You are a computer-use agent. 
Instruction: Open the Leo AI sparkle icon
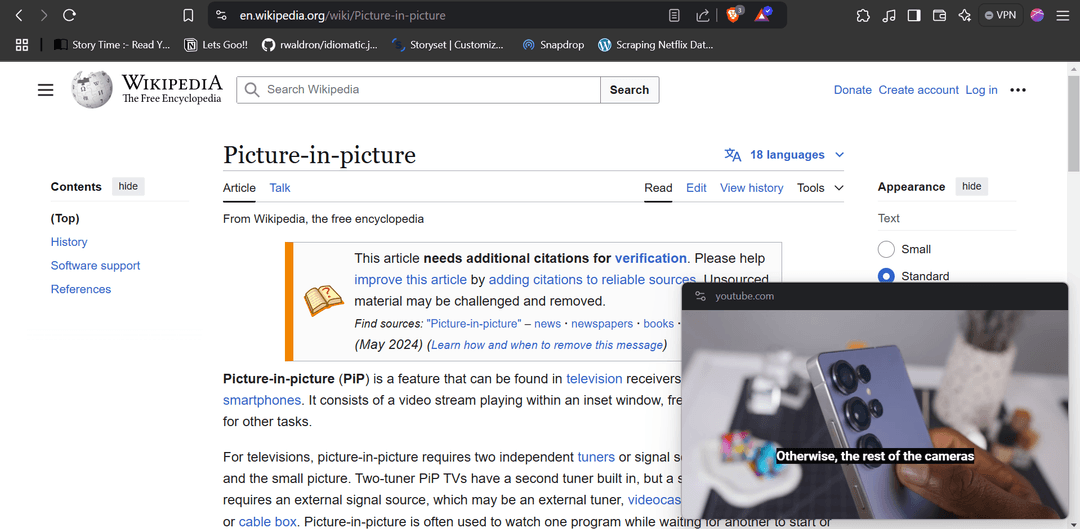964,15
